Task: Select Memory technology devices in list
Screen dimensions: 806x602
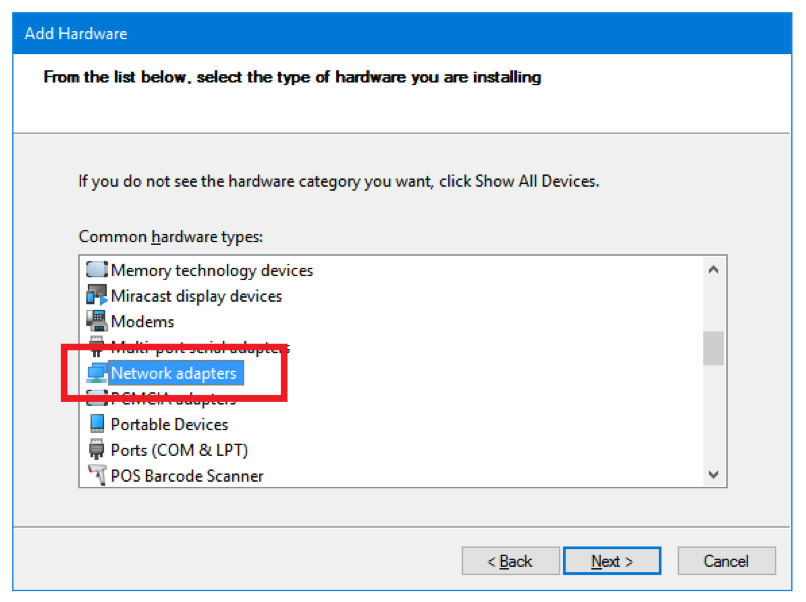Action: tap(211, 270)
